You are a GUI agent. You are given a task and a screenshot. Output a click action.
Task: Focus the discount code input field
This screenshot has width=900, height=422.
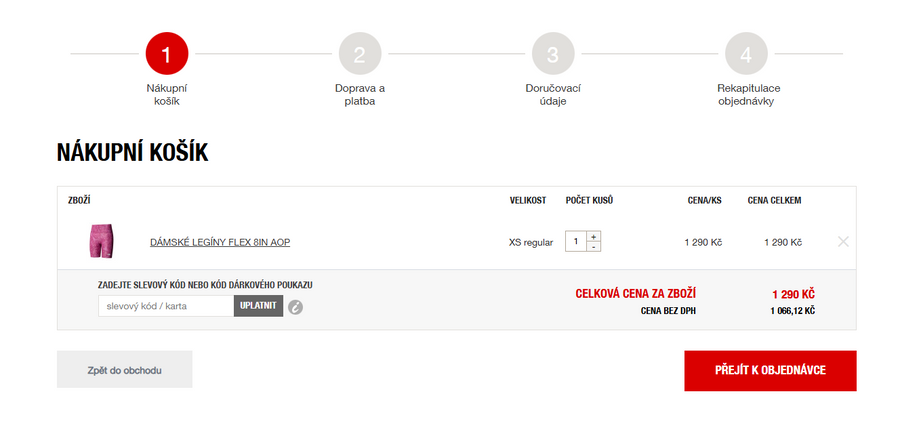tap(166, 305)
